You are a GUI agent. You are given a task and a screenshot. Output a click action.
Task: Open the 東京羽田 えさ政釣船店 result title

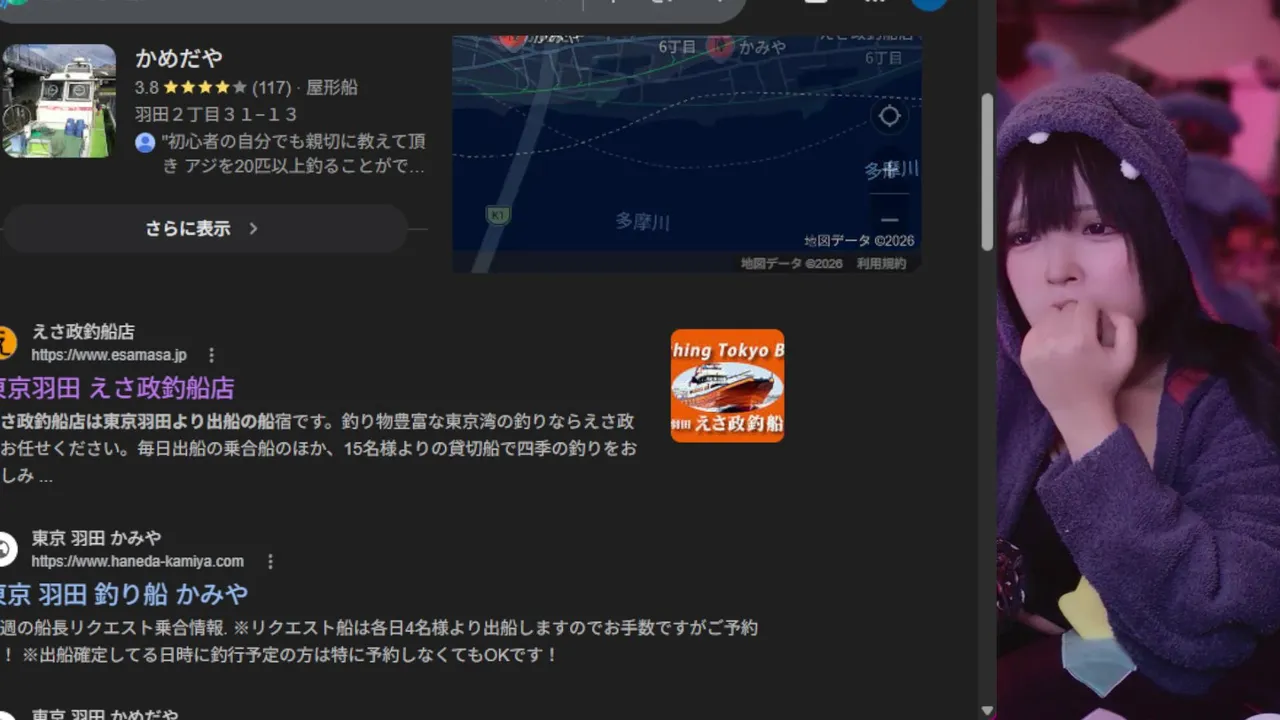tap(116, 388)
